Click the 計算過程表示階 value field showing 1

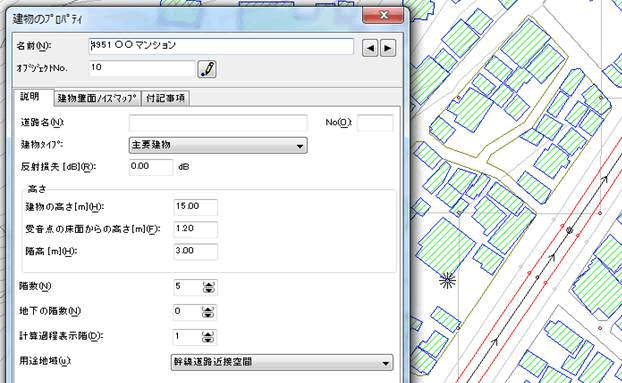188,337
